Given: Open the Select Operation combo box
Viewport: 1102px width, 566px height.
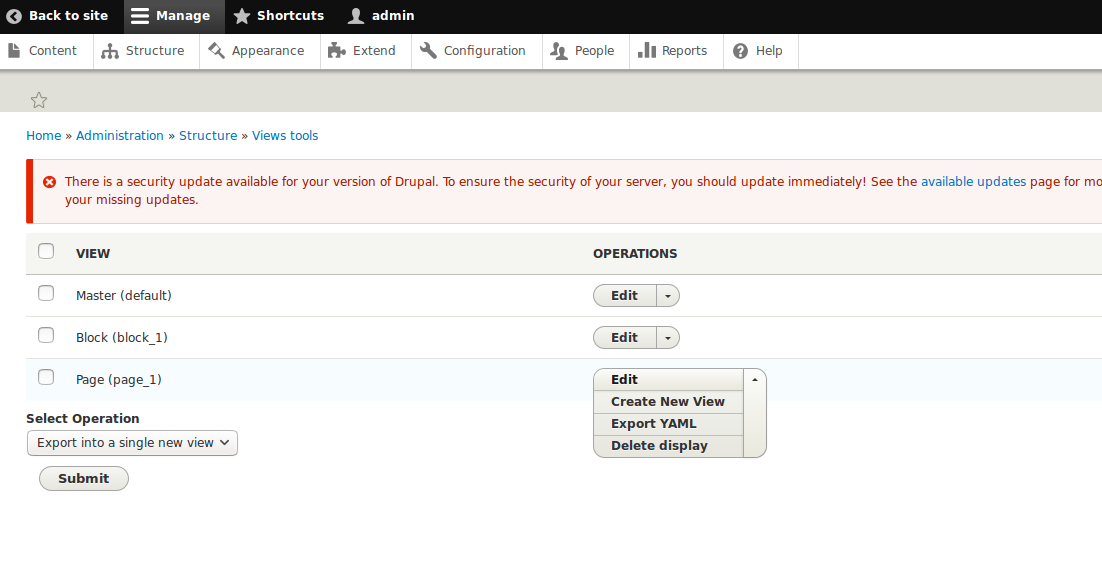Looking at the screenshot, I should 132,443.
